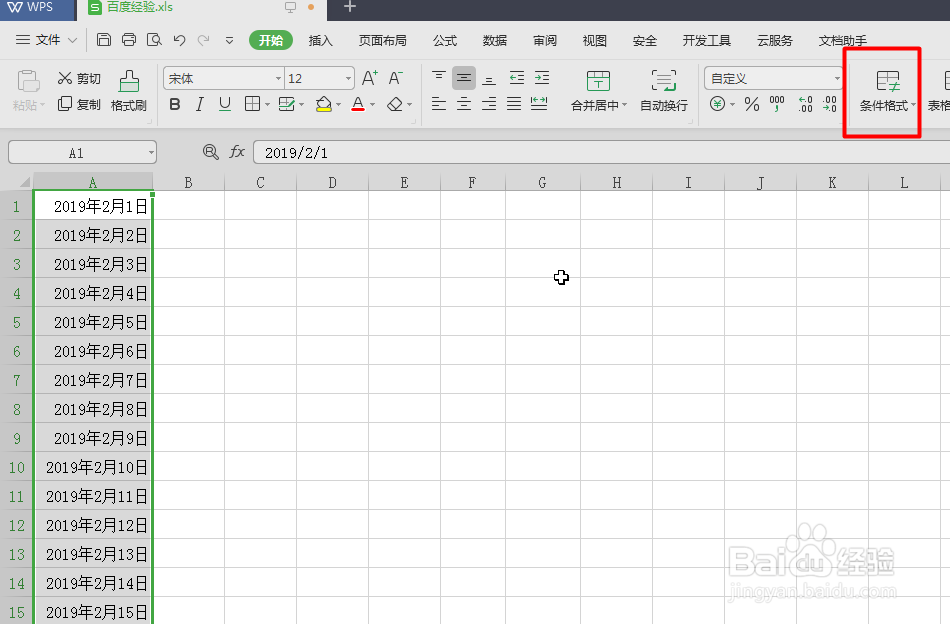
Task: Align text left
Action: tap(439, 104)
